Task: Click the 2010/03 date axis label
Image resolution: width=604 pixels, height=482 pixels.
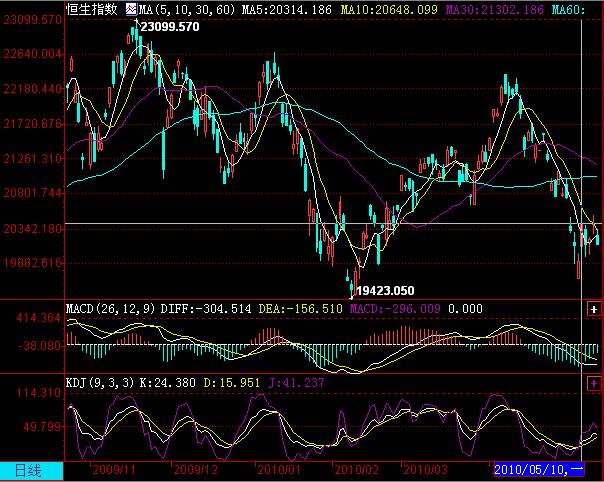Action: (426, 470)
